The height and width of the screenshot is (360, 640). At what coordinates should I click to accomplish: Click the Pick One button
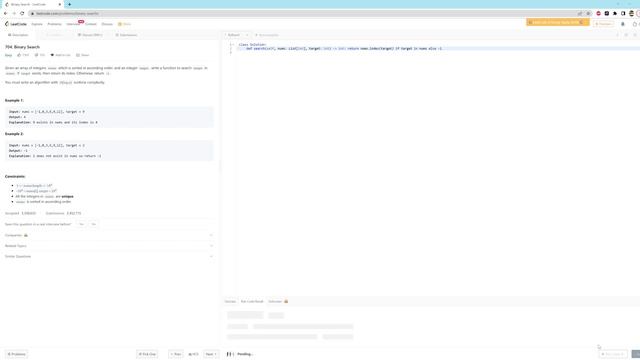[147, 354]
